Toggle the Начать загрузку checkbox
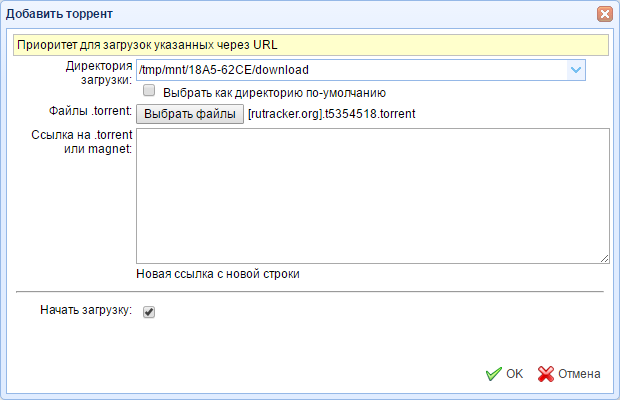 (x=149, y=312)
